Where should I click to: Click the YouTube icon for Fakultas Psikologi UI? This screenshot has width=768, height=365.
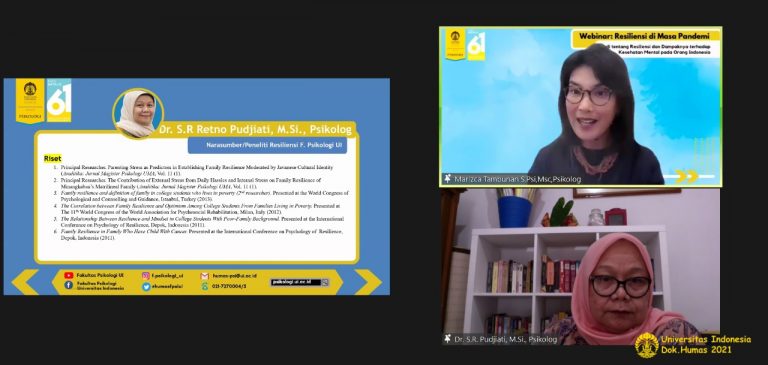pyautogui.click(x=69, y=275)
